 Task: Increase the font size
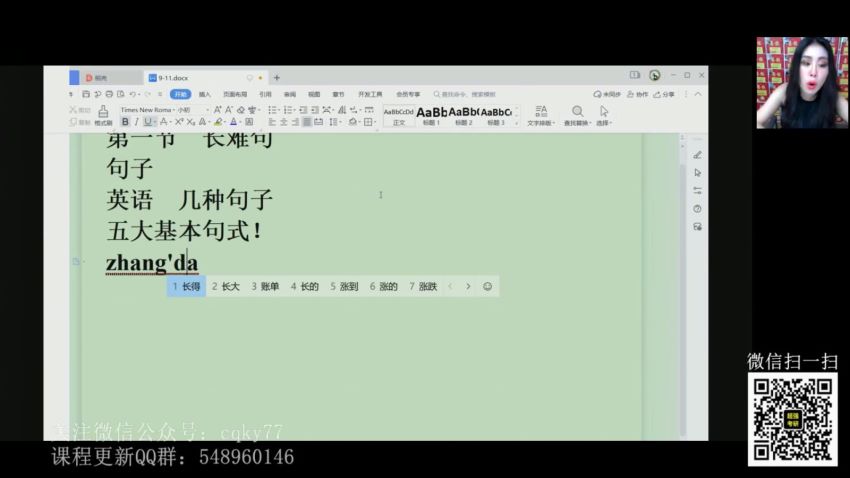pos(217,110)
